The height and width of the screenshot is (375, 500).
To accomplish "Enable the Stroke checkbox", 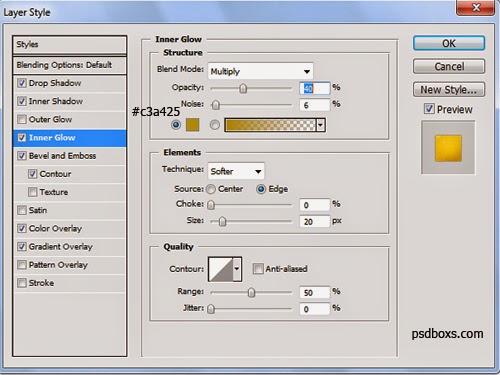I will point(22,283).
